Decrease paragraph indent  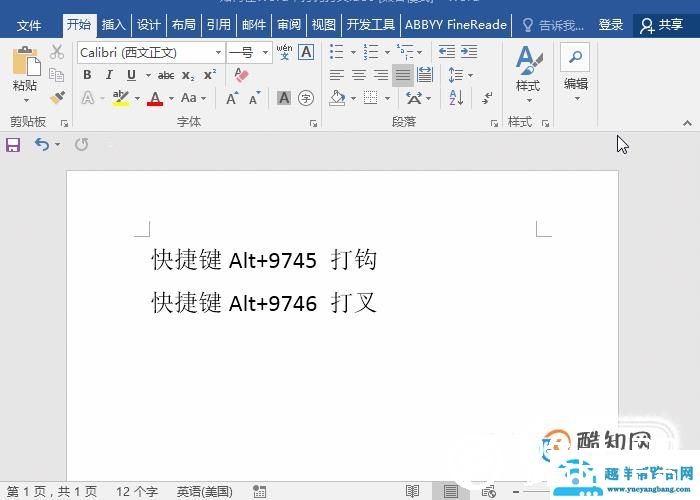pos(446,52)
